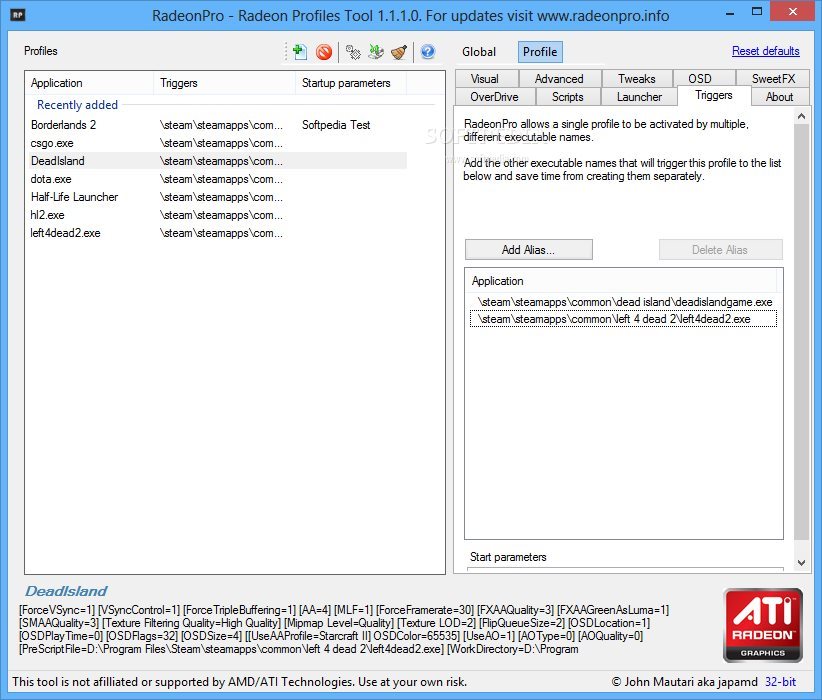Open the Visual tab
This screenshot has width=822, height=700.
[486, 79]
